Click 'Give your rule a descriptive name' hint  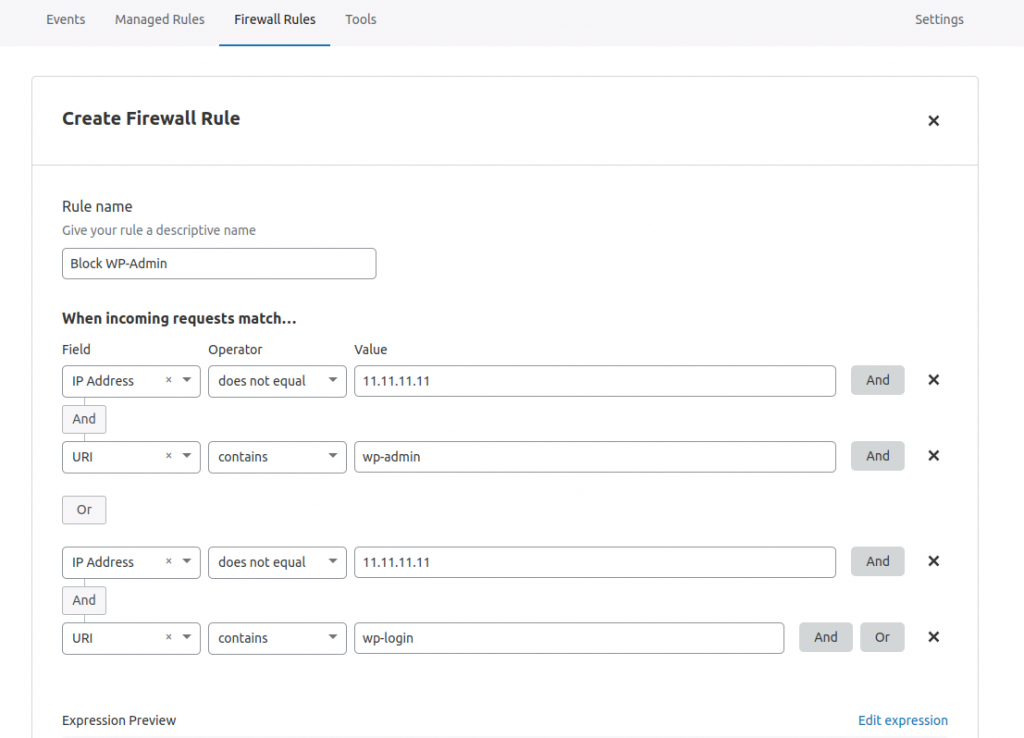[159, 230]
